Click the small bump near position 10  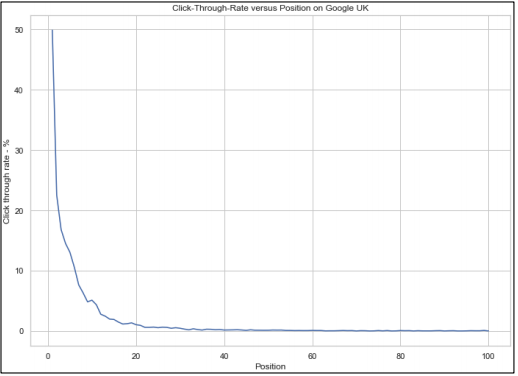point(92,300)
